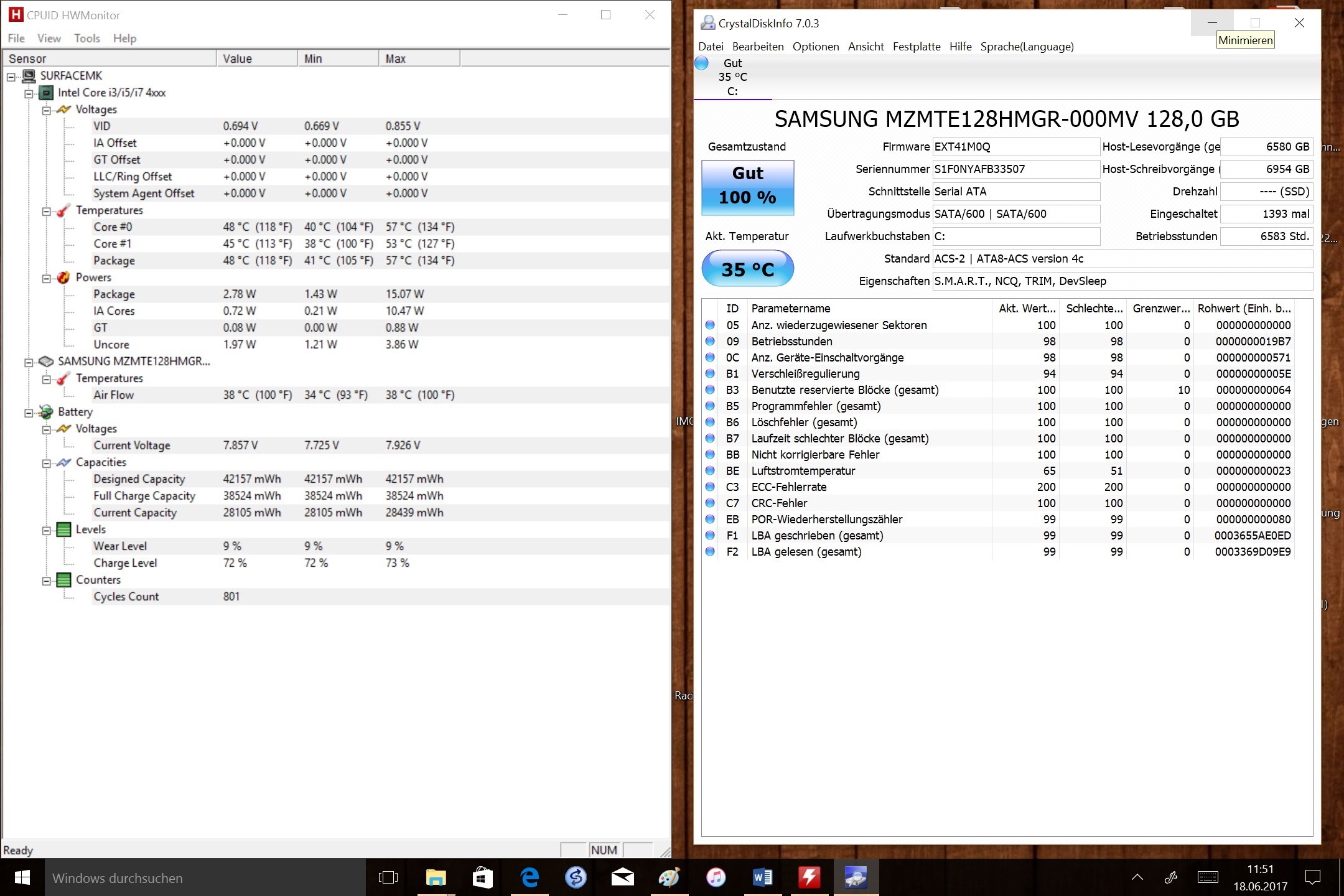The image size is (1344, 896).
Task: Collapse the Capacities node under Battery
Action: [46, 463]
